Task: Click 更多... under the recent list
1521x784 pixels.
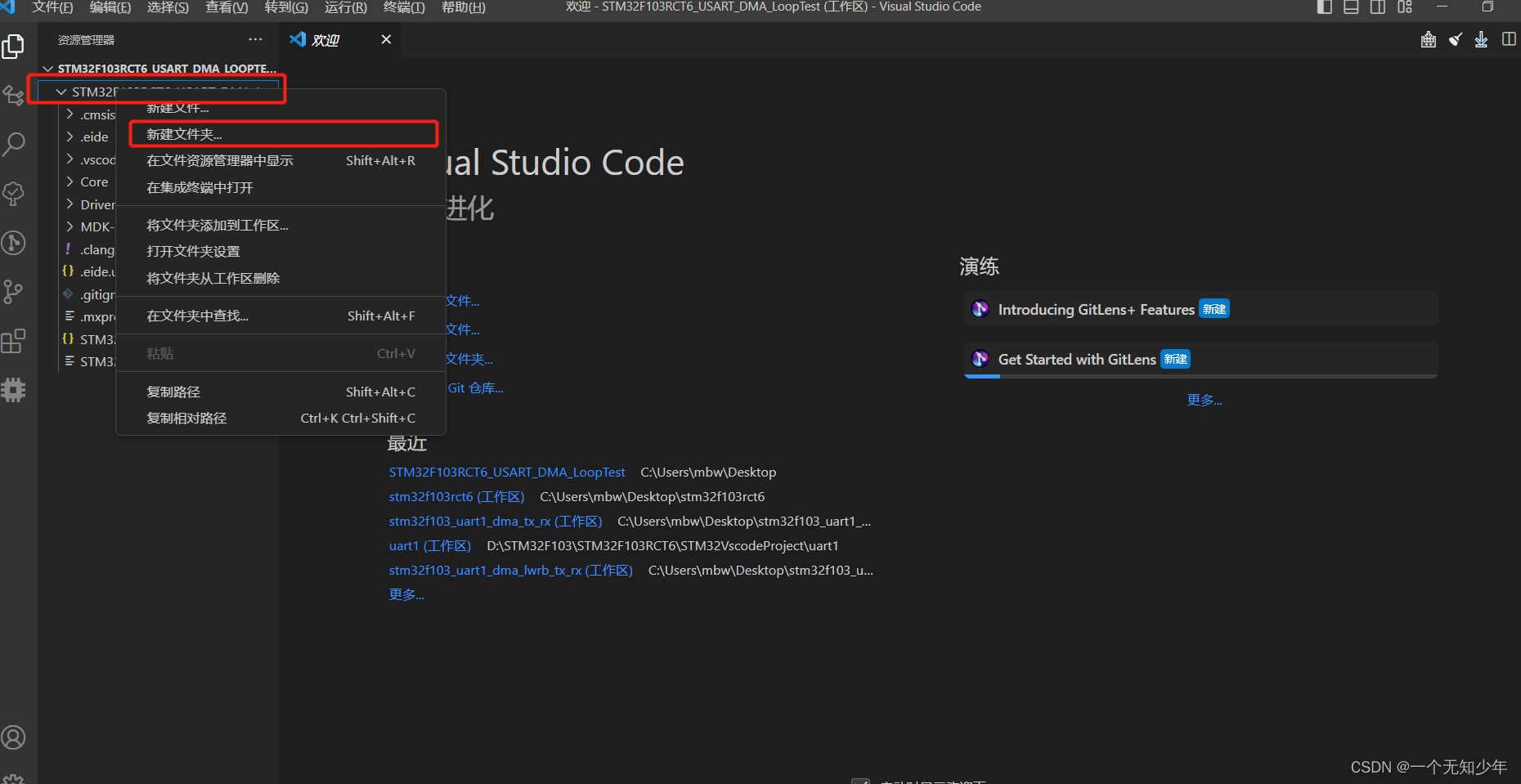Action: [x=406, y=594]
